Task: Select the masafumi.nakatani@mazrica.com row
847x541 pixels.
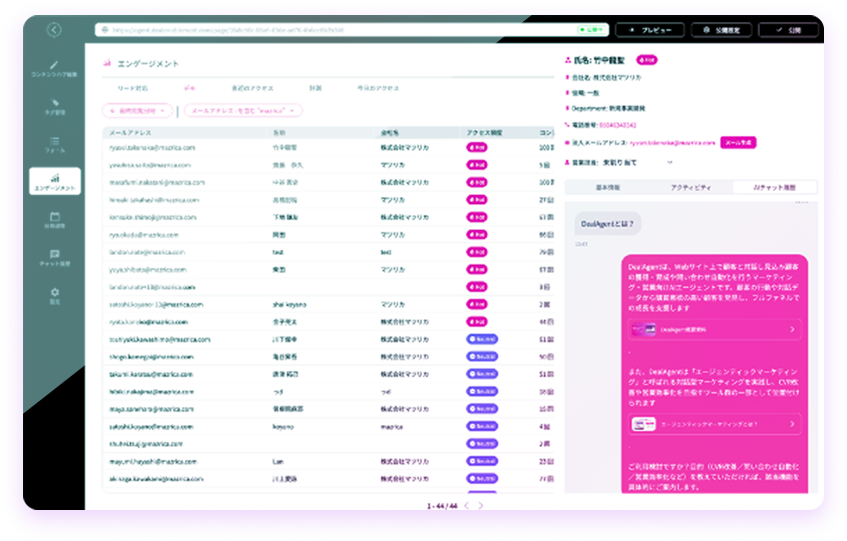Action: 328,182
